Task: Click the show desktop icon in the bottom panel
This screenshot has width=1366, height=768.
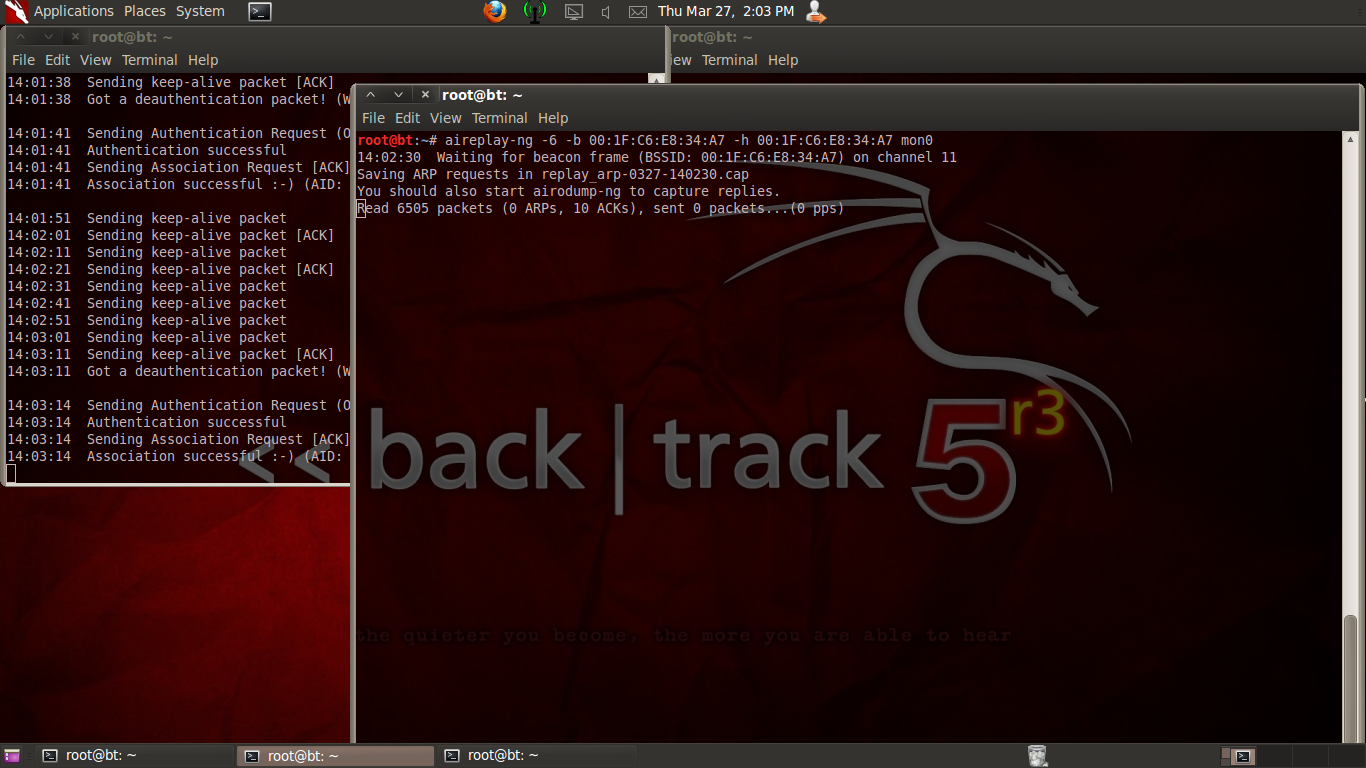Action: point(12,756)
